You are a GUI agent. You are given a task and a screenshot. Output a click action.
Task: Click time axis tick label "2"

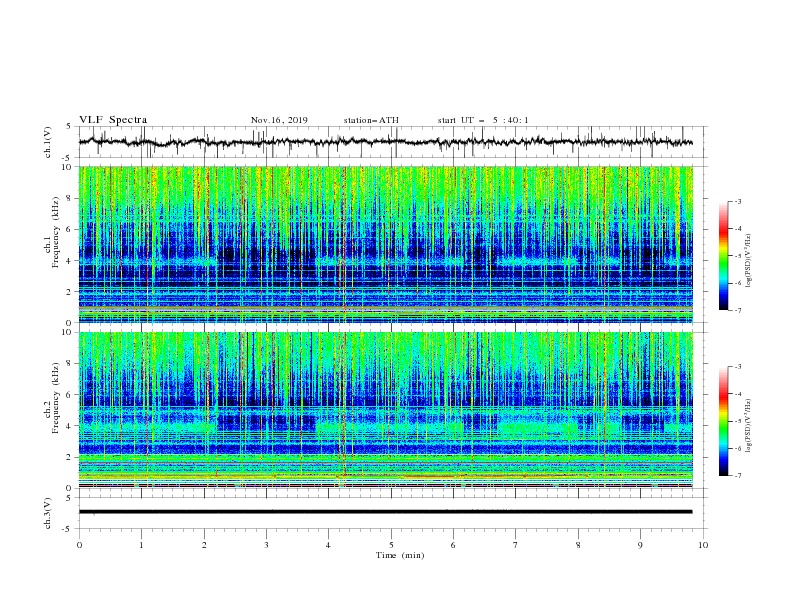[x=204, y=545]
